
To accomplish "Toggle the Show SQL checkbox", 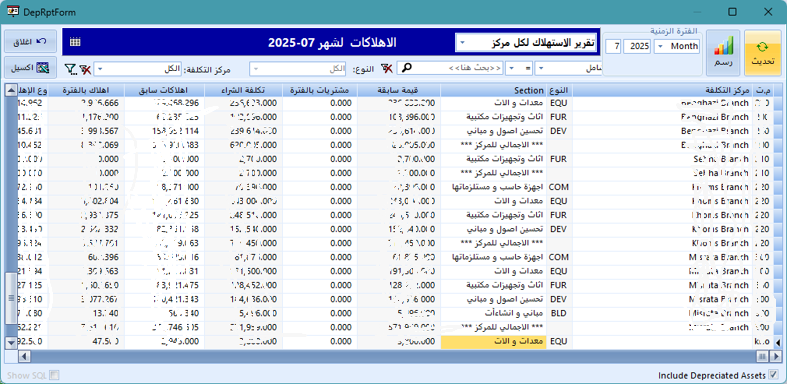I will pos(54,375).
